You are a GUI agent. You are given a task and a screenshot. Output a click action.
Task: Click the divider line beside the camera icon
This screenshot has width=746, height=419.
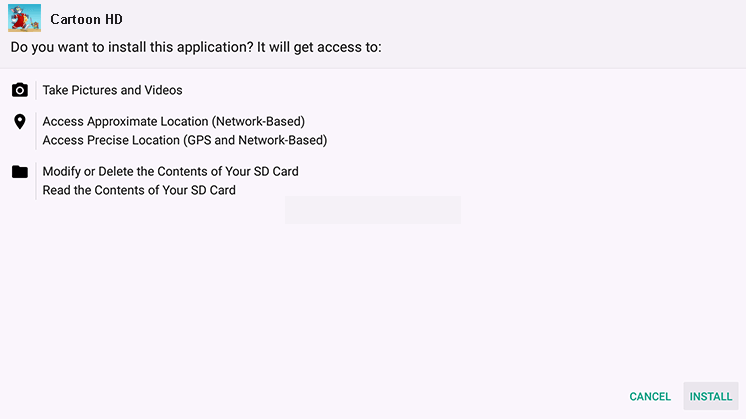(36, 90)
